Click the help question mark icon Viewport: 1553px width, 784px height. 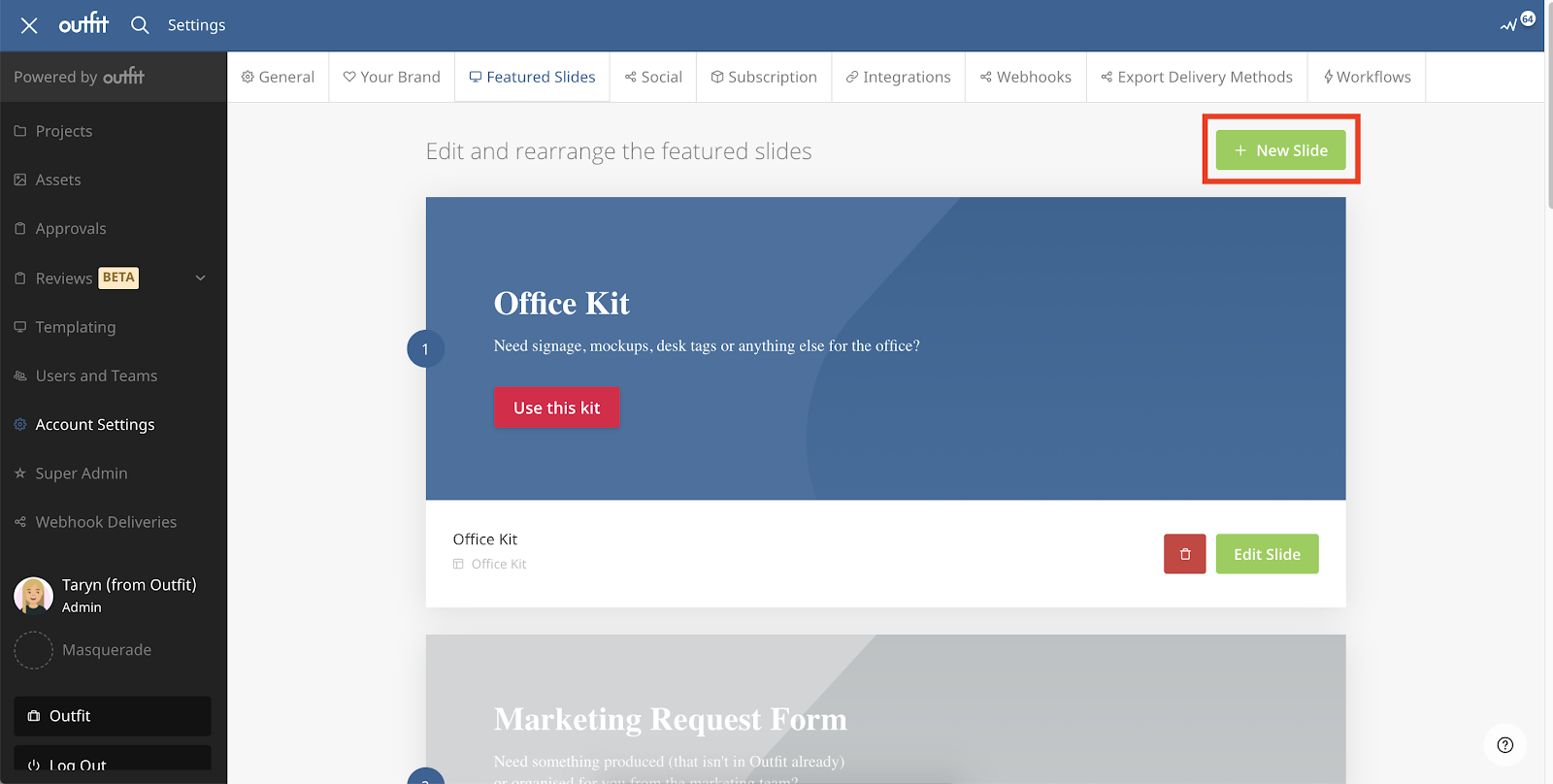(1505, 745)
